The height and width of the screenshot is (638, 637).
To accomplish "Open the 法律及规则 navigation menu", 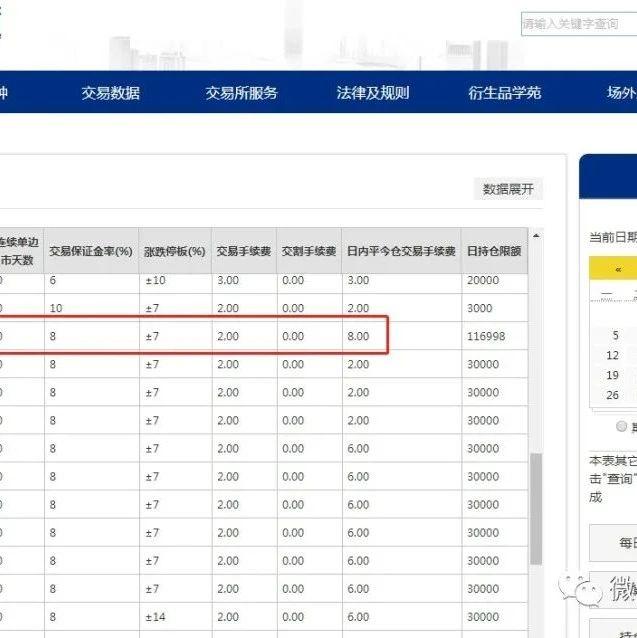I will (x=373, y=93).
